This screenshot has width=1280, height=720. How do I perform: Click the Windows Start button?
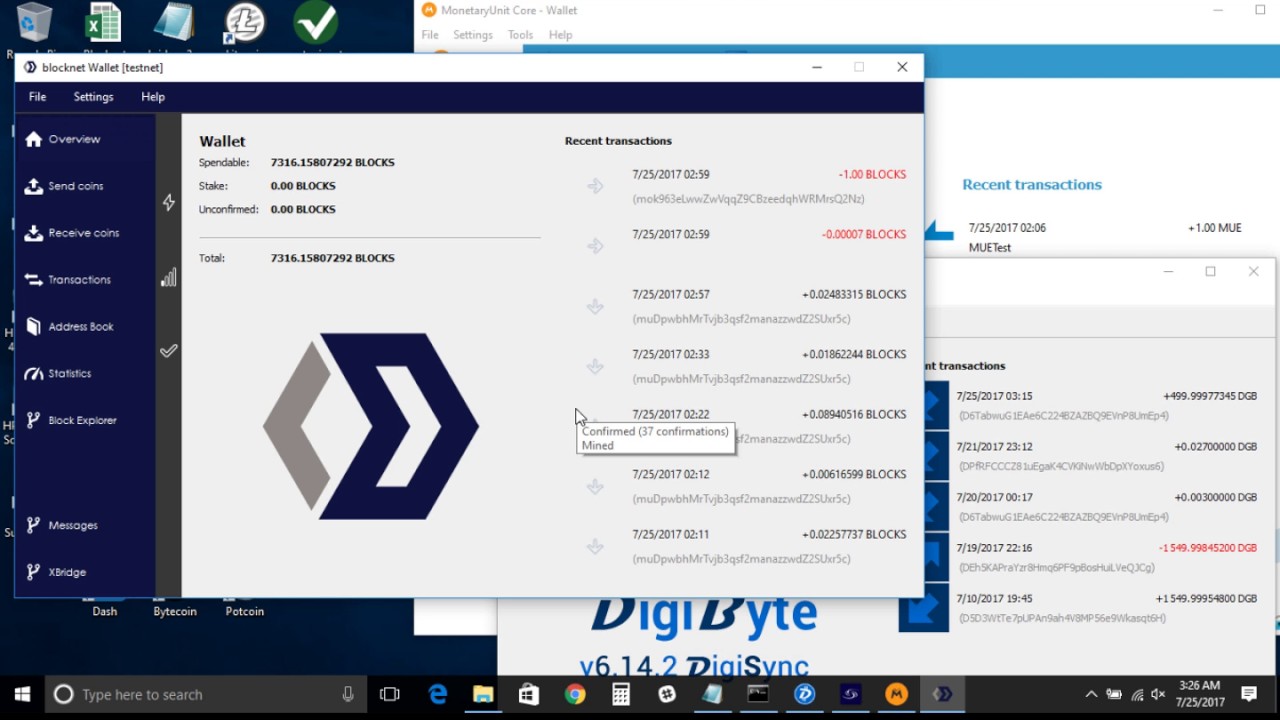(x=23, y=694)
